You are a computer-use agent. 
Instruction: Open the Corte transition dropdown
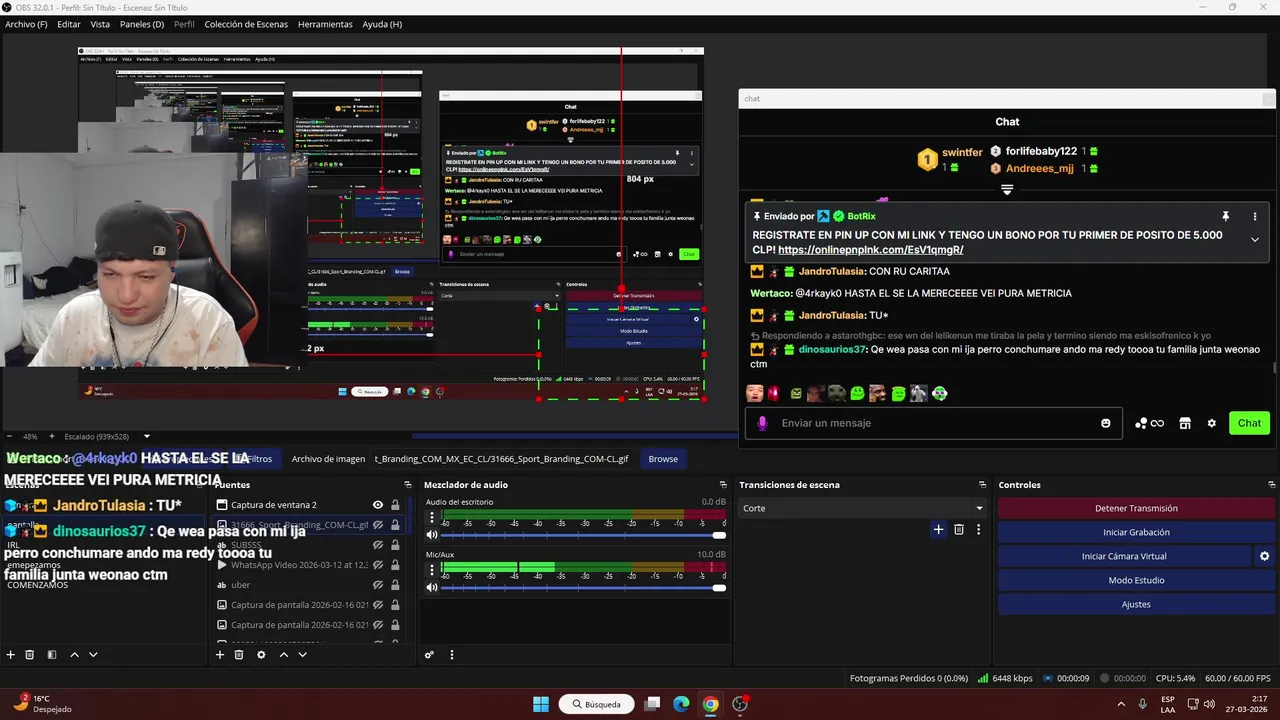coord(862,508)
